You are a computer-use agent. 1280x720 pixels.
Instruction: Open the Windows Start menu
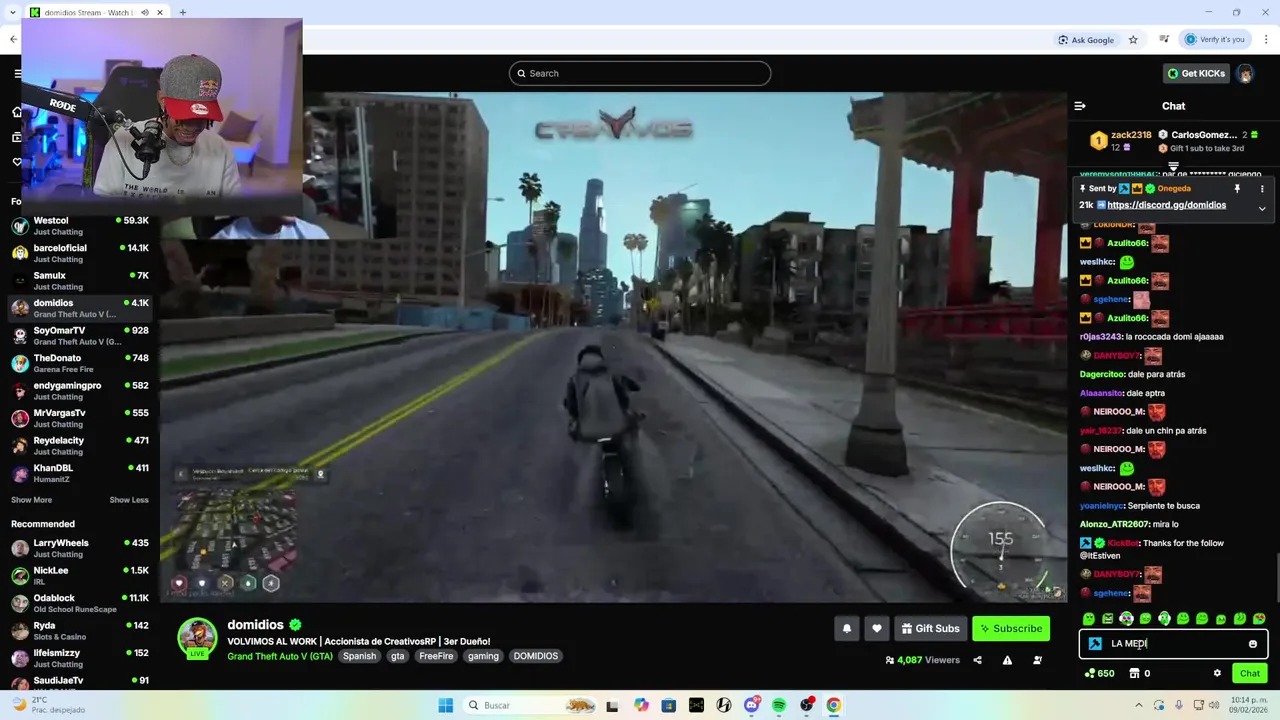coord(446,705)
